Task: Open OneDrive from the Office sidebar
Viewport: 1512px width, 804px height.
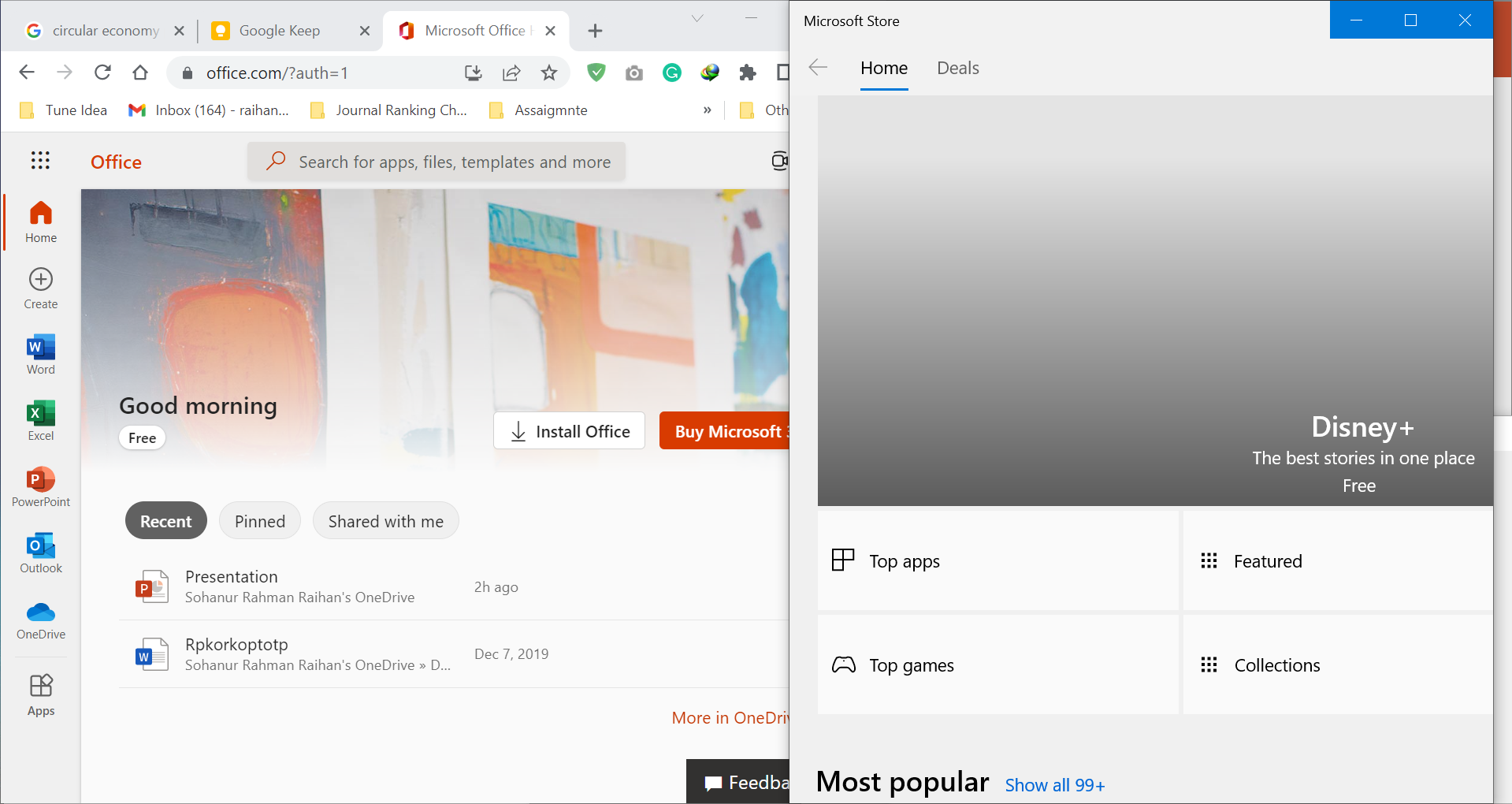Action: coord(41,619)
